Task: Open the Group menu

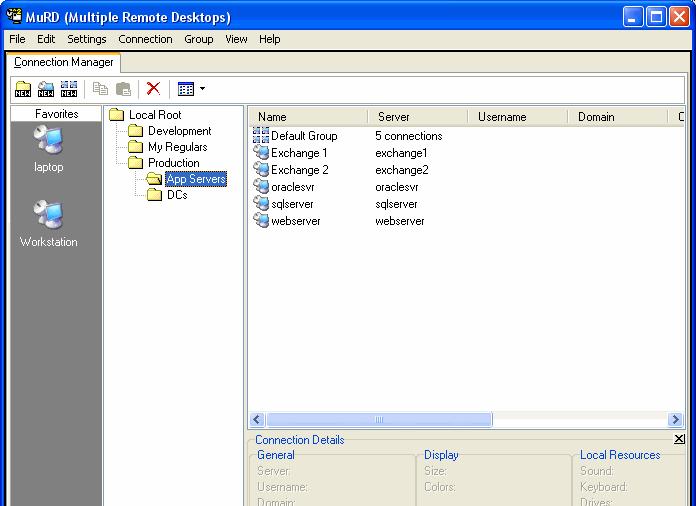Action: [198, 39]
